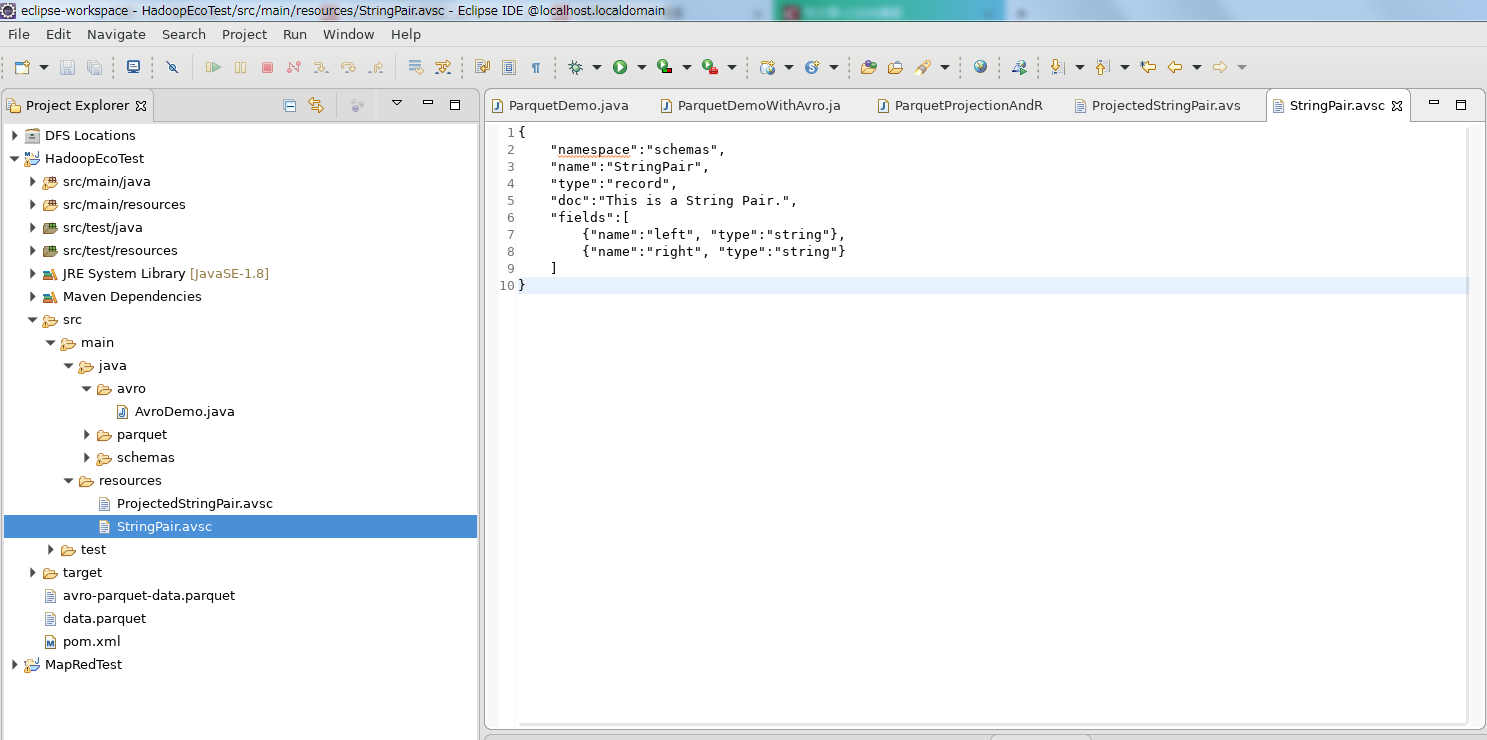Click the Open Web Browser globe icon
This screenshot has width=1487, height=740.
click(x=980, y=67)
